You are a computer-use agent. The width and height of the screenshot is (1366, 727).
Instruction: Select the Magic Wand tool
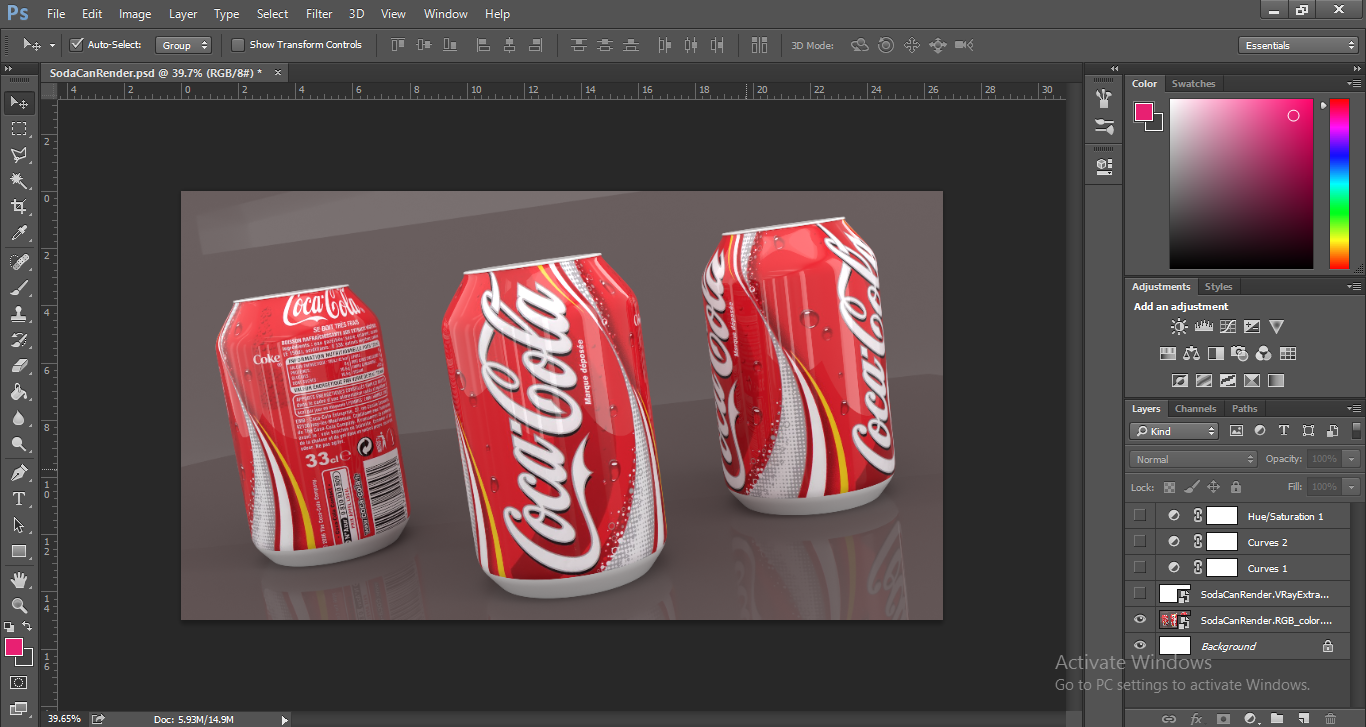click(19, 181)
